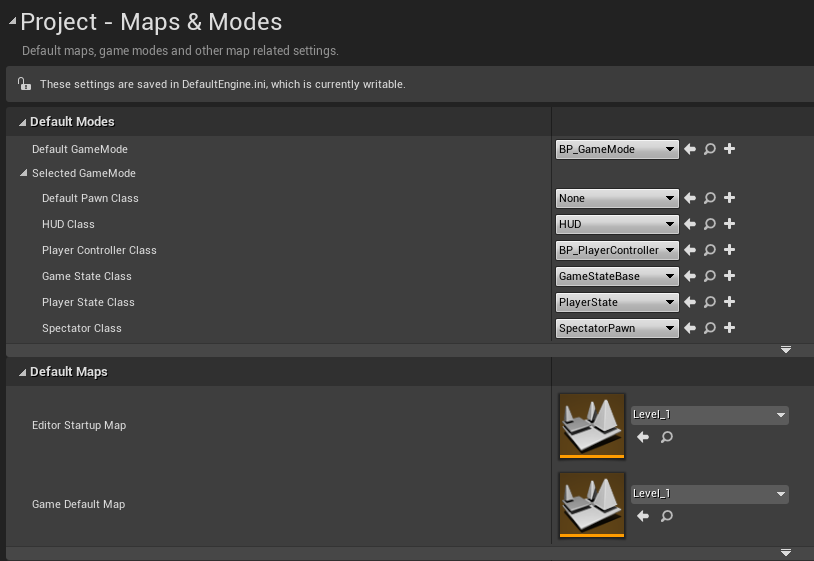Open the Player Controller Class dropdown
814x561 pixels.
(x=617, y=250)
